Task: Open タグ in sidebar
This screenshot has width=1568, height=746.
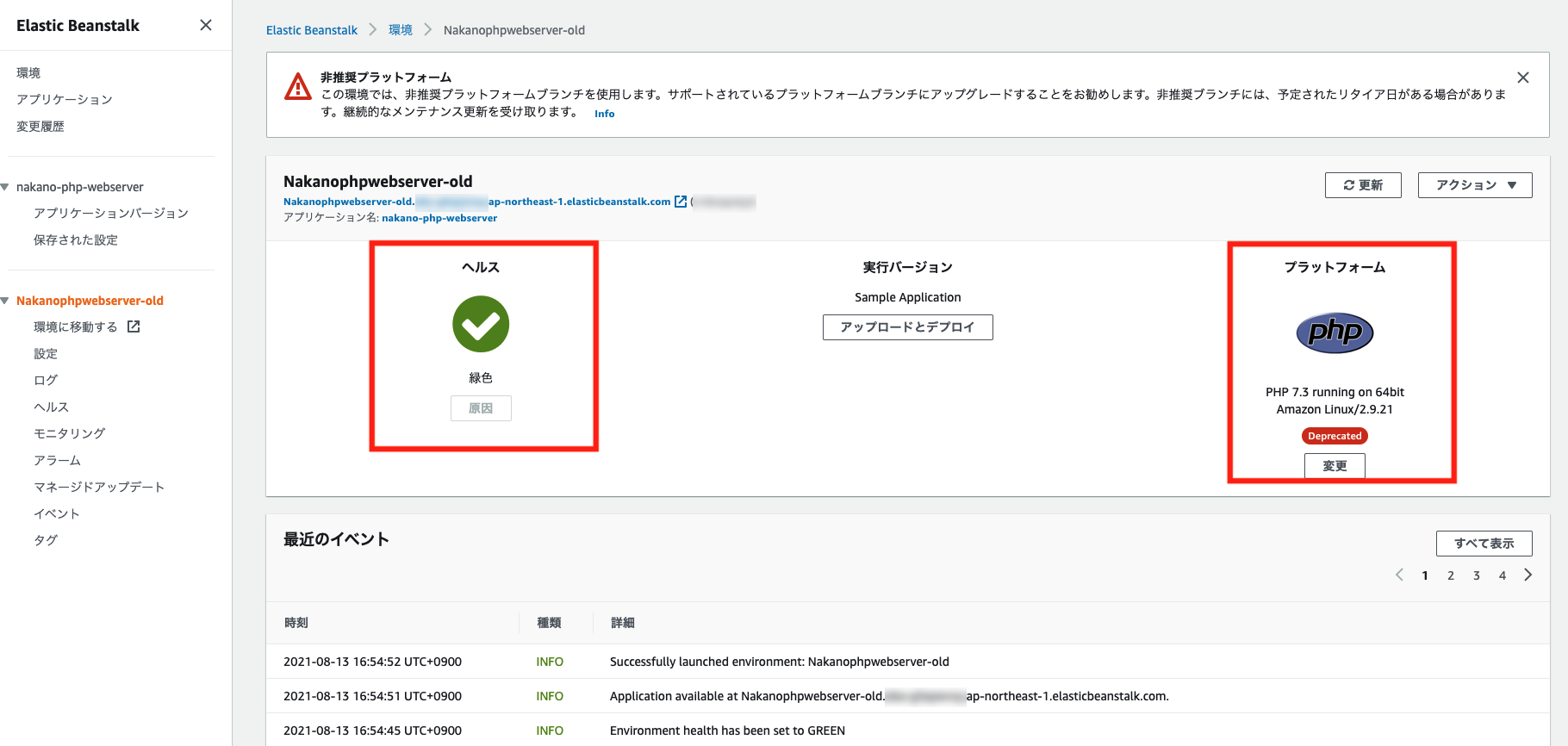Action: 46,540
